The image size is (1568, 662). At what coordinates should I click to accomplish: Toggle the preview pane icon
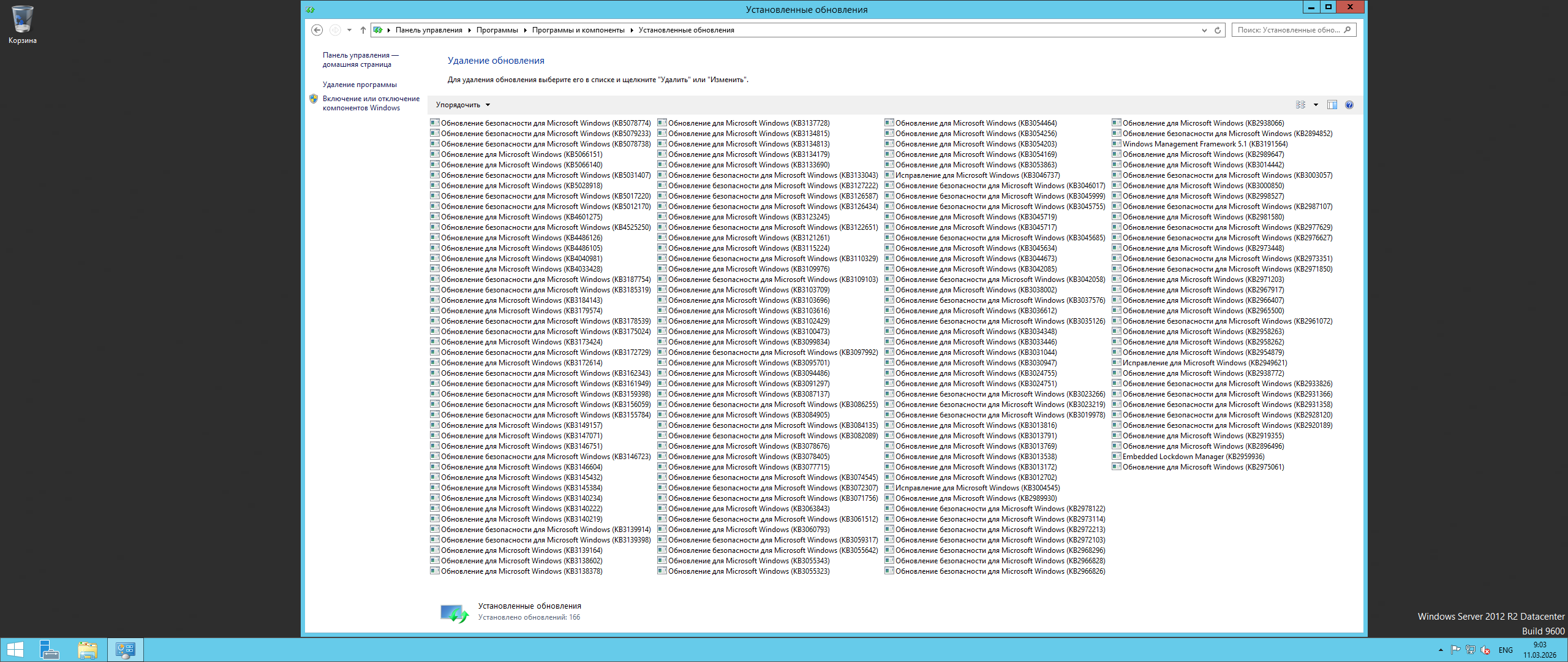coord(1332,105)
